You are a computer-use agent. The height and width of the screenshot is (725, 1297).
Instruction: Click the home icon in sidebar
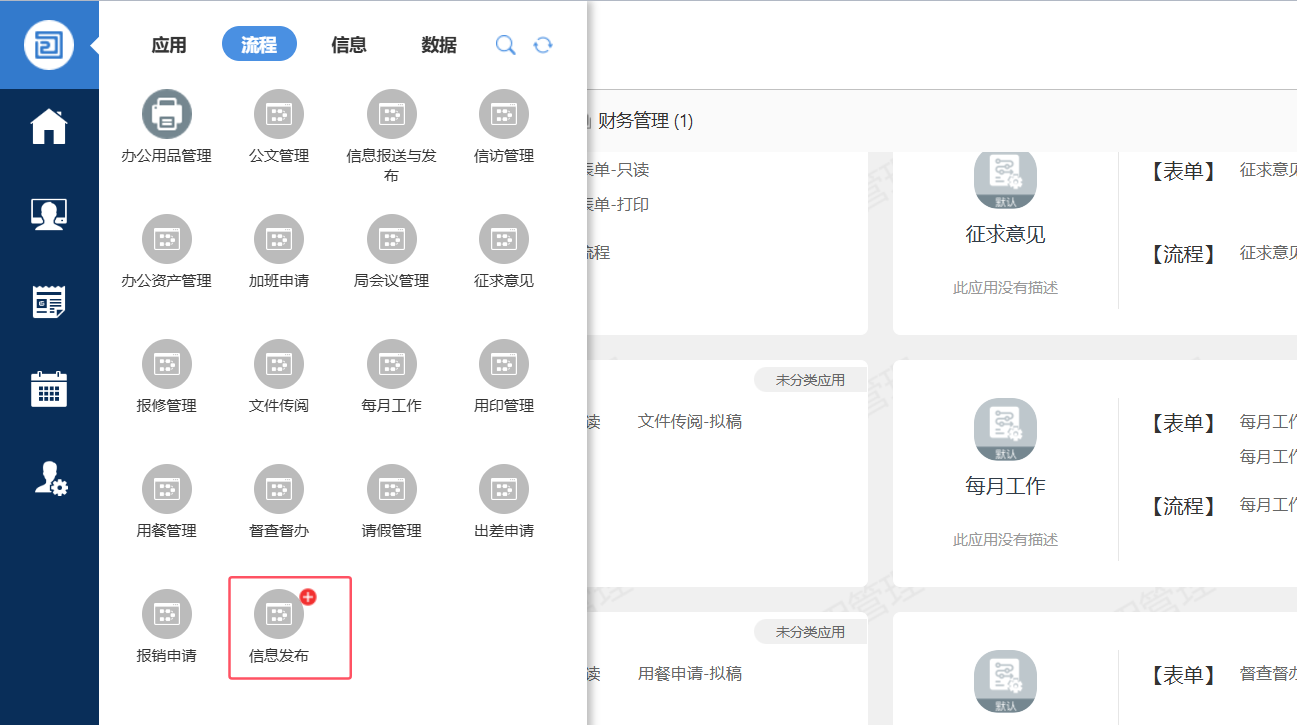pyautogui.click(x=49, y=127)
